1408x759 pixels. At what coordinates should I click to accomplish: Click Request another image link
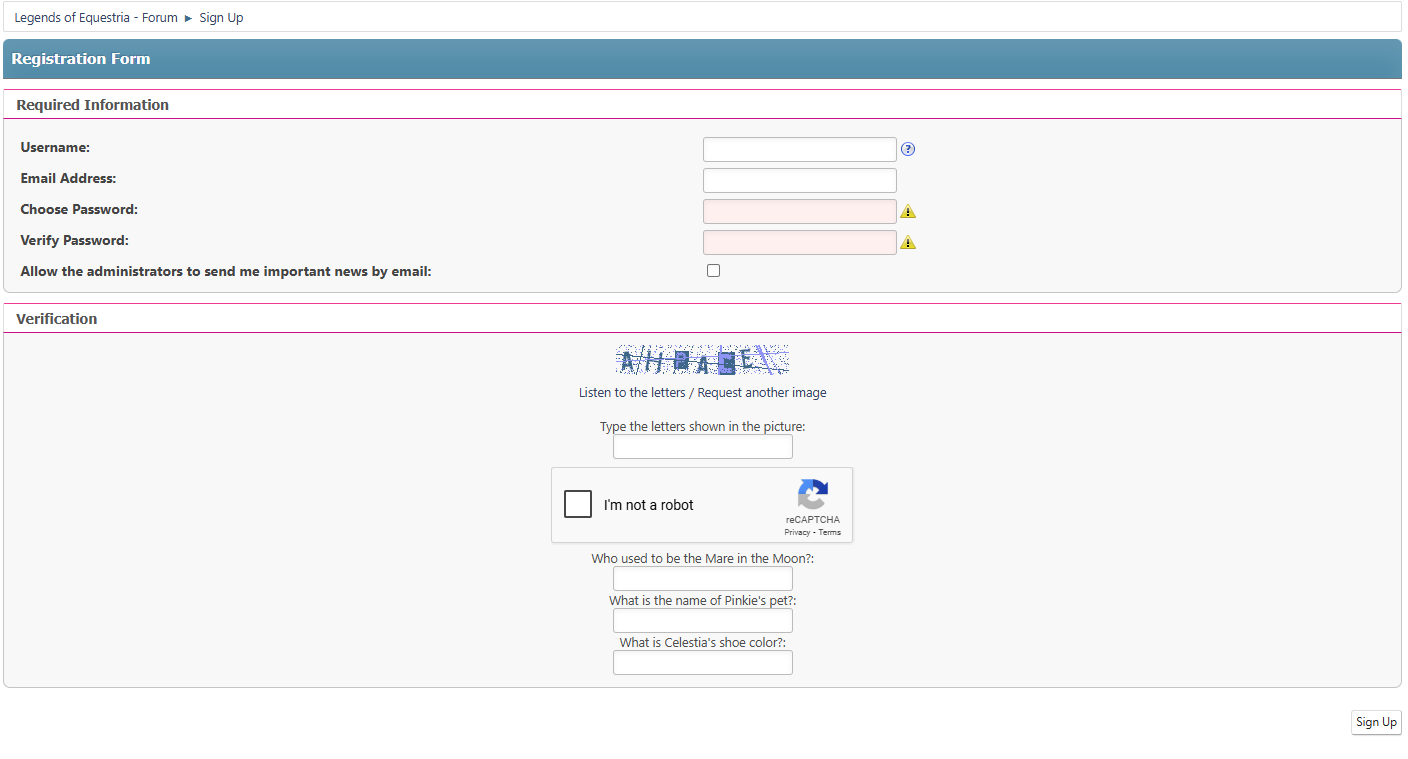coord(762,392)
